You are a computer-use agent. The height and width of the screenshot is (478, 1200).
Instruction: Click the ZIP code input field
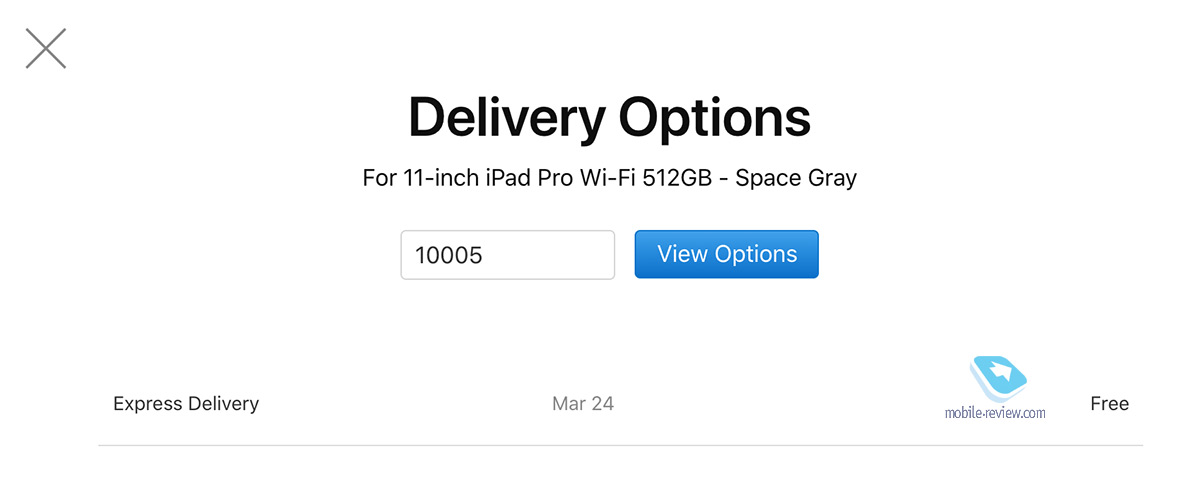[x=508, y=255]
